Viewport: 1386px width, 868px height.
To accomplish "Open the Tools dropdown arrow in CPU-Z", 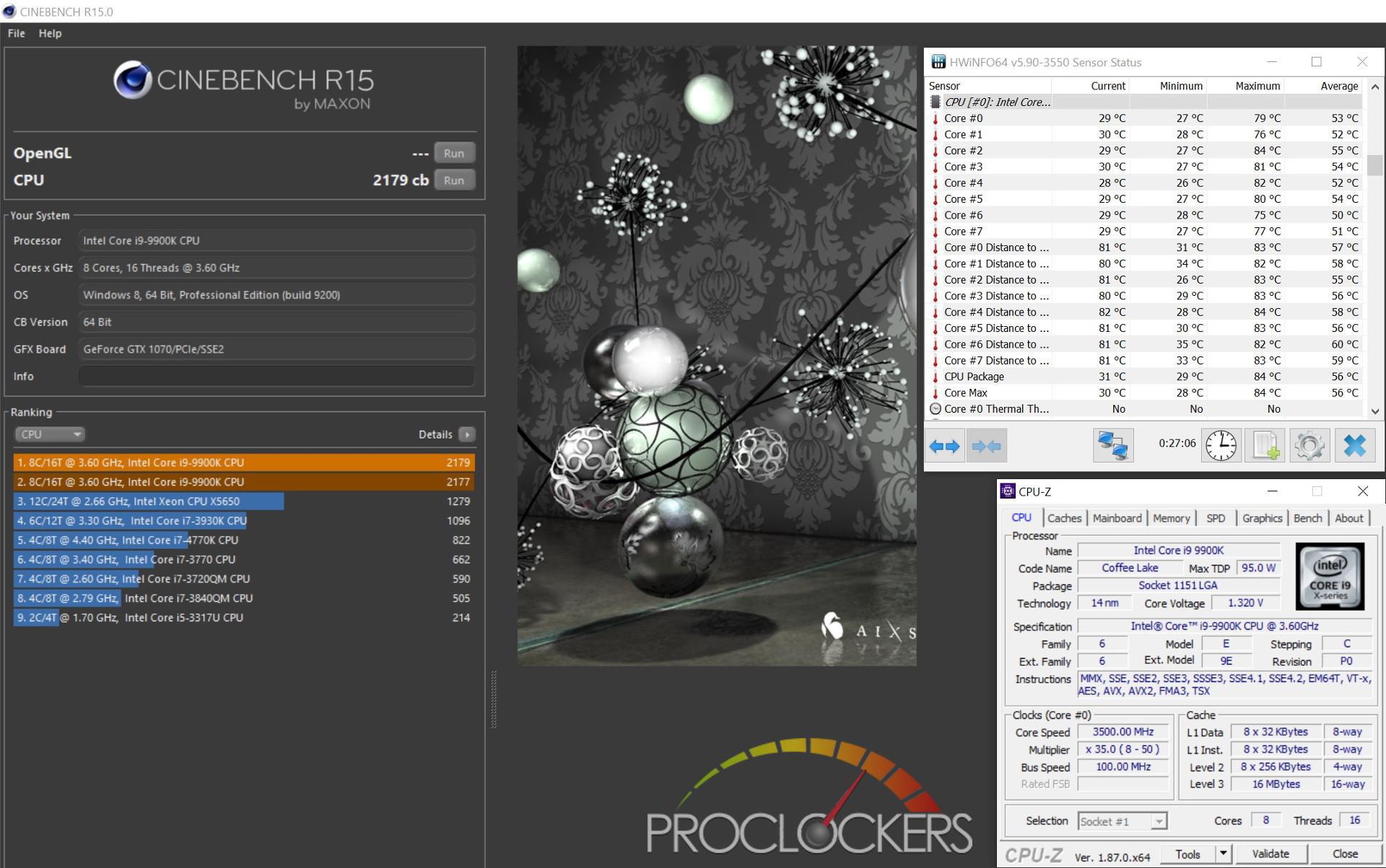I will (1223, 854).
